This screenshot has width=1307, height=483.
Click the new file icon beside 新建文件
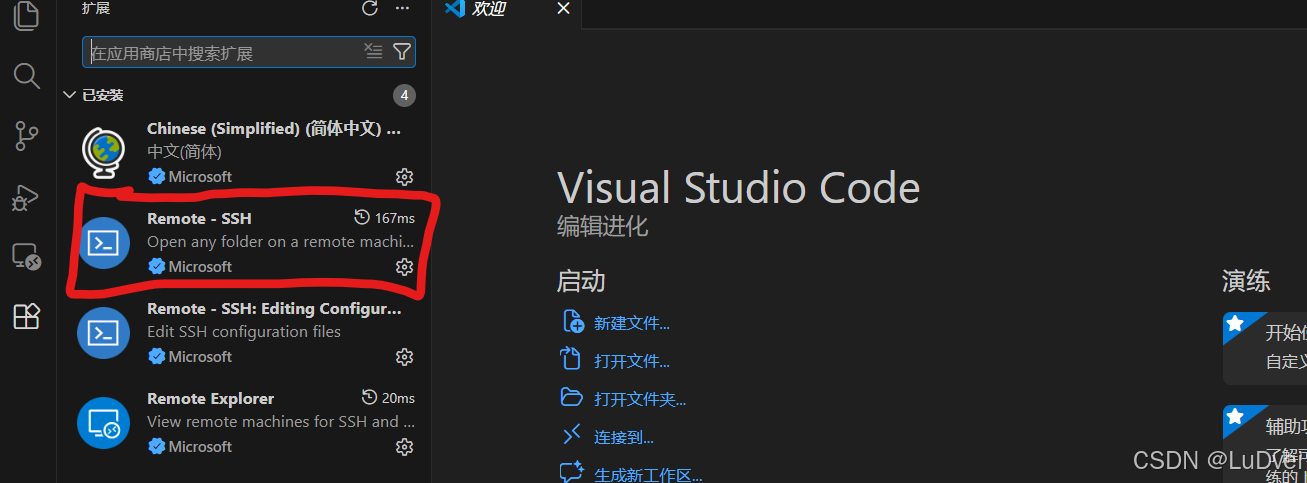pyautogui.click(x=572, y=321)
